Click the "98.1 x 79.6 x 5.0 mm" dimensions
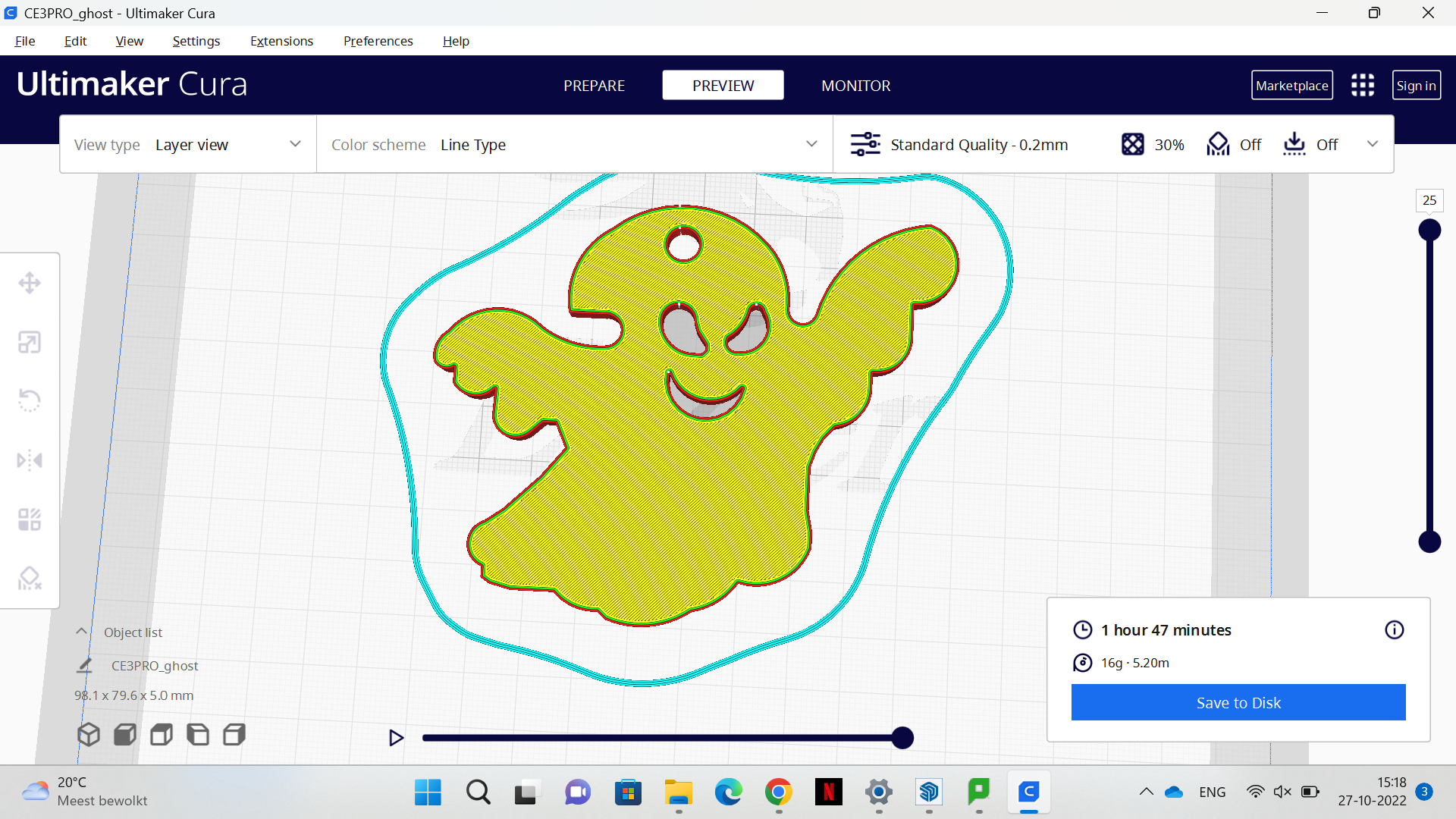The image size is (1456, 819). (x=133, y=695)
